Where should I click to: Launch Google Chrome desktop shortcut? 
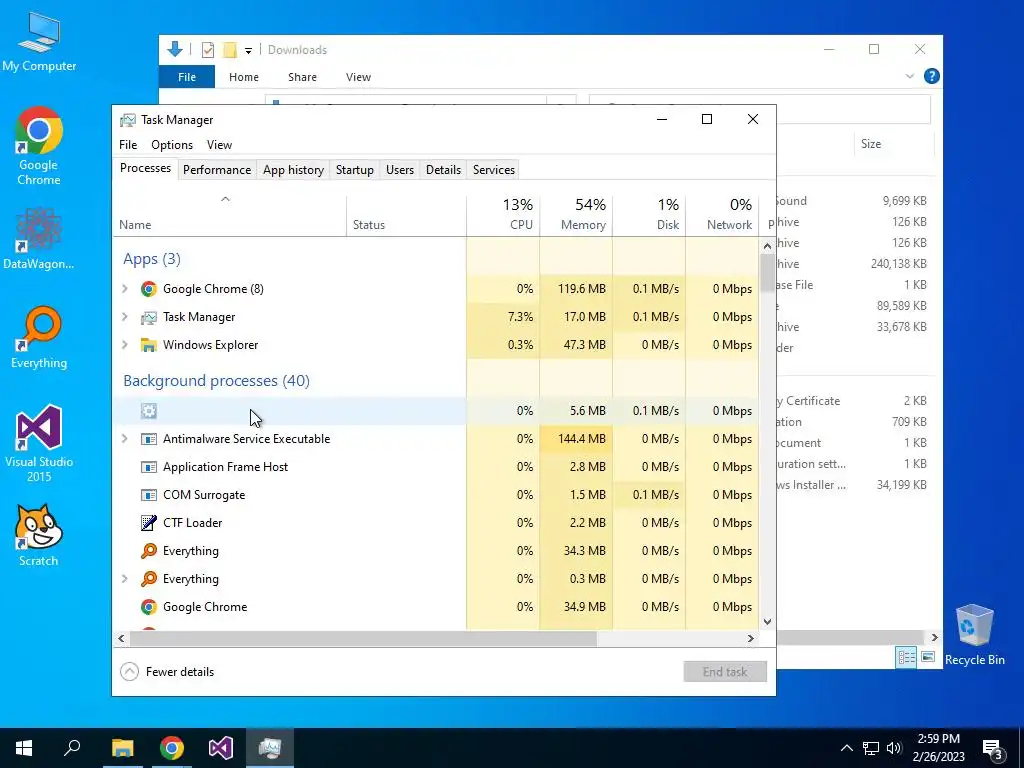[x=39, y=146]
